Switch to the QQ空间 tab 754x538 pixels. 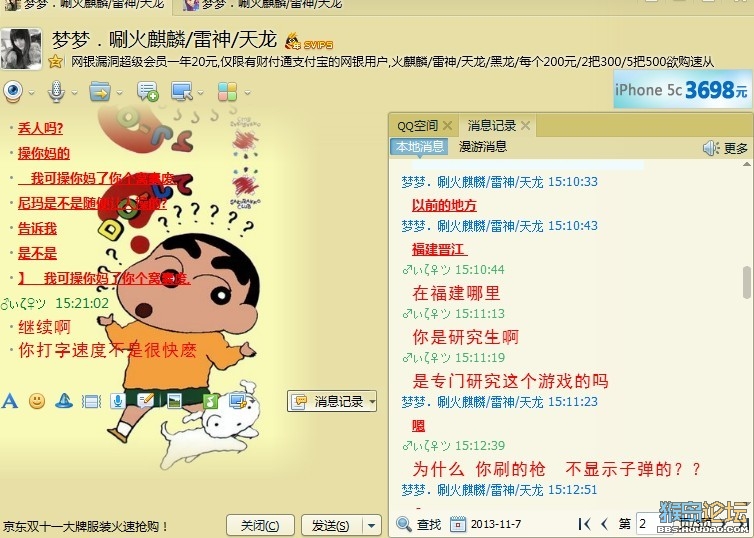[417, 126]
